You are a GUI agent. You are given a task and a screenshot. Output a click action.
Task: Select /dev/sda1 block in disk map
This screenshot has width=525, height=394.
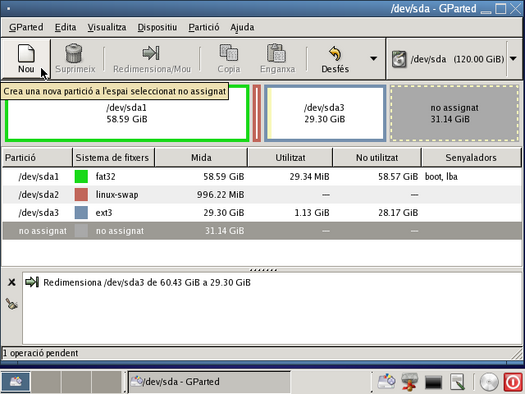pyautogui.click(x=127, y=113)
